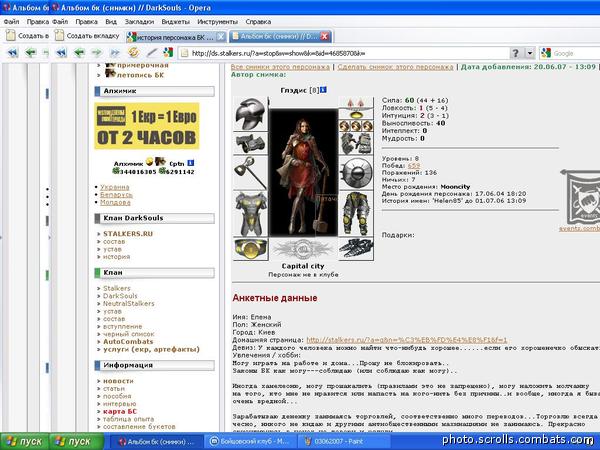The width and height of the screenshot is (600, 450).
Task: Click the smiley icon next to Алхимик
Action: pyautogui.click(x=149, y=161)
